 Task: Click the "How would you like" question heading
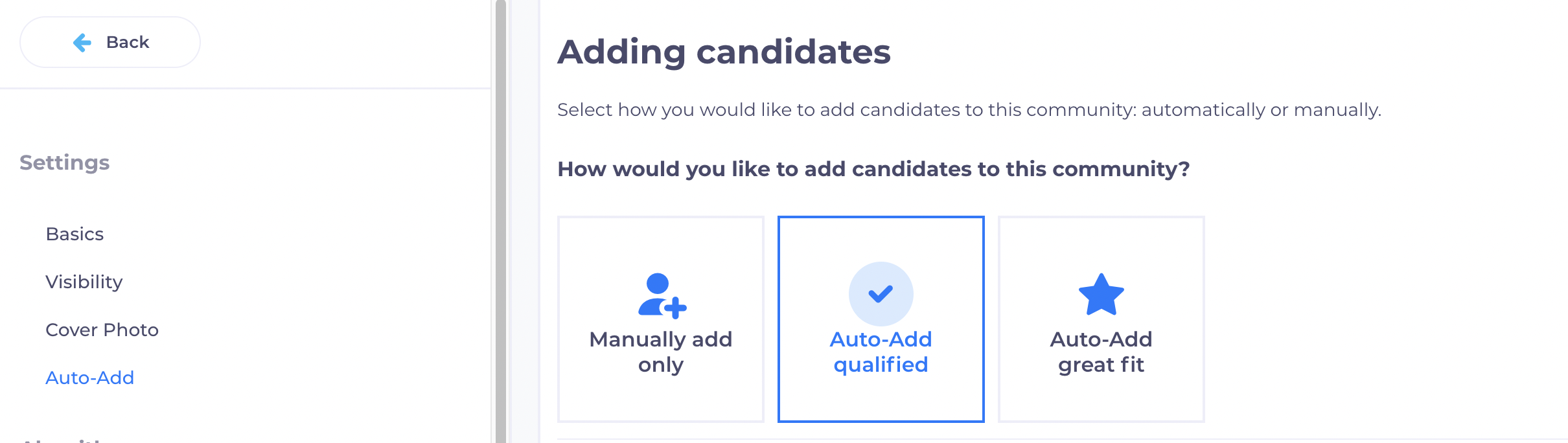[873, 169]
